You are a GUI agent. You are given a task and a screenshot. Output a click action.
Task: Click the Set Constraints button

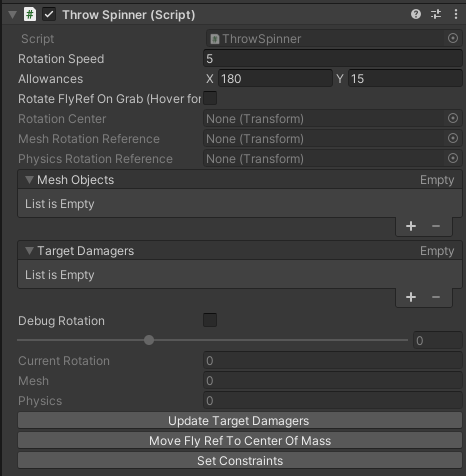240,461
